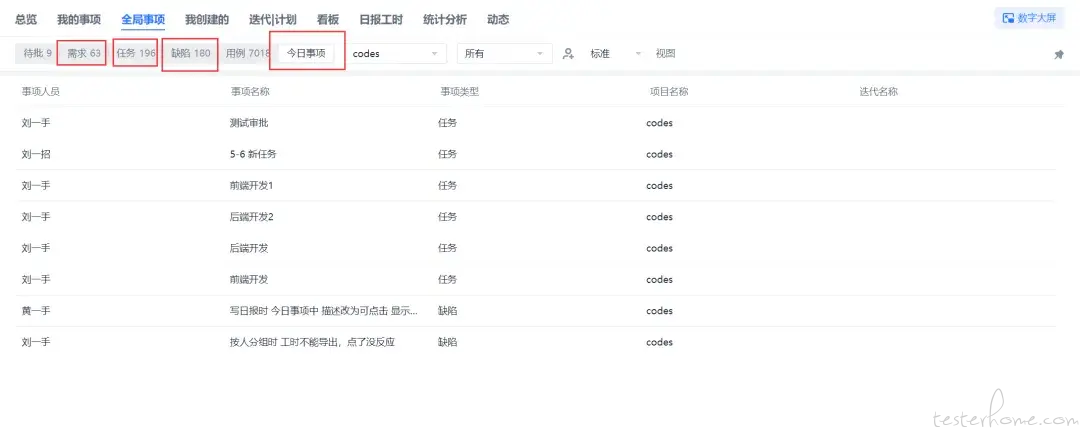Expand the codes project dropdown
This screenshot has width=1080, height=442.
point(395,54)
